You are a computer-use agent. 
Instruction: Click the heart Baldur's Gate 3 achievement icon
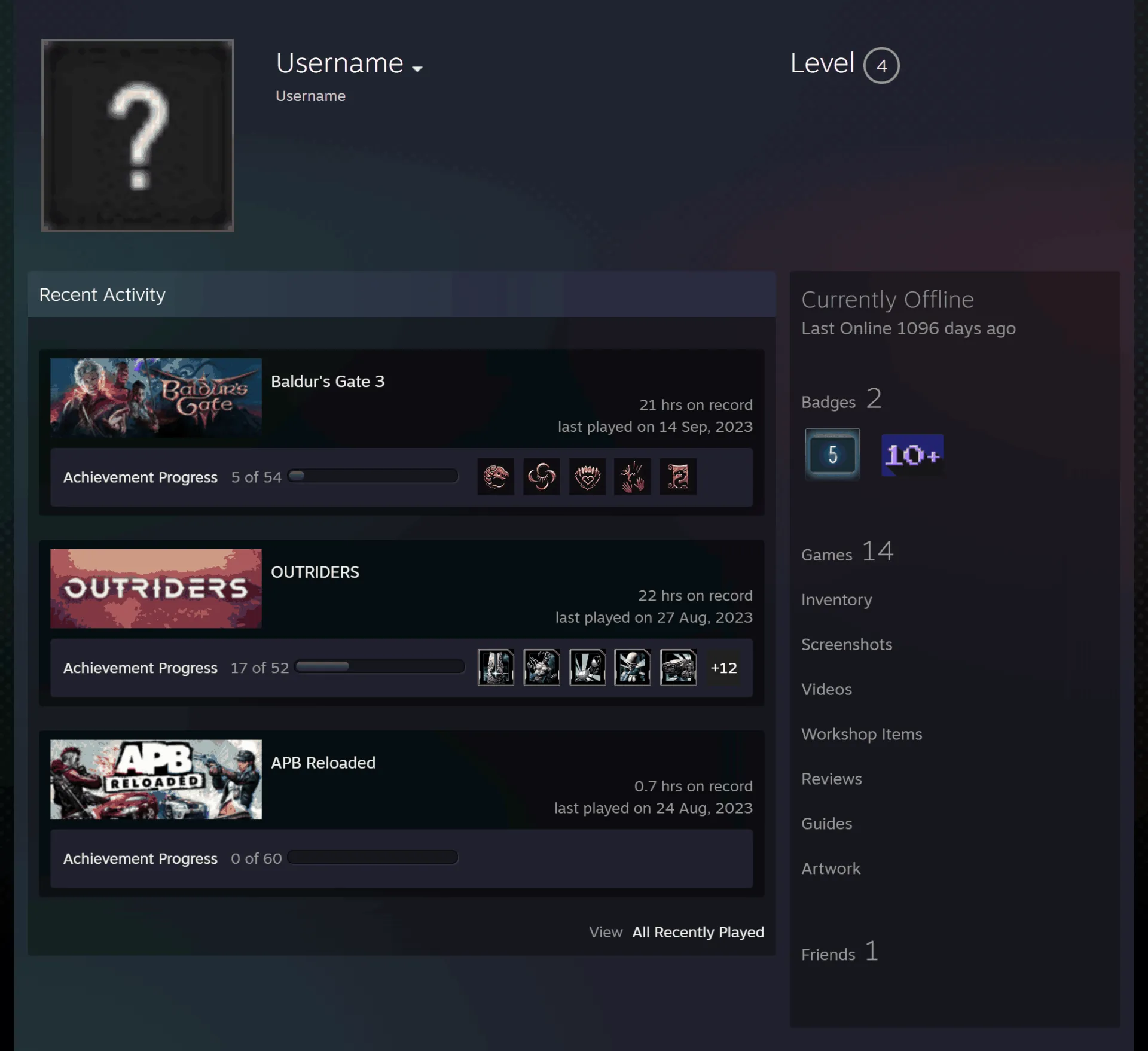click(x=588, y=477)
